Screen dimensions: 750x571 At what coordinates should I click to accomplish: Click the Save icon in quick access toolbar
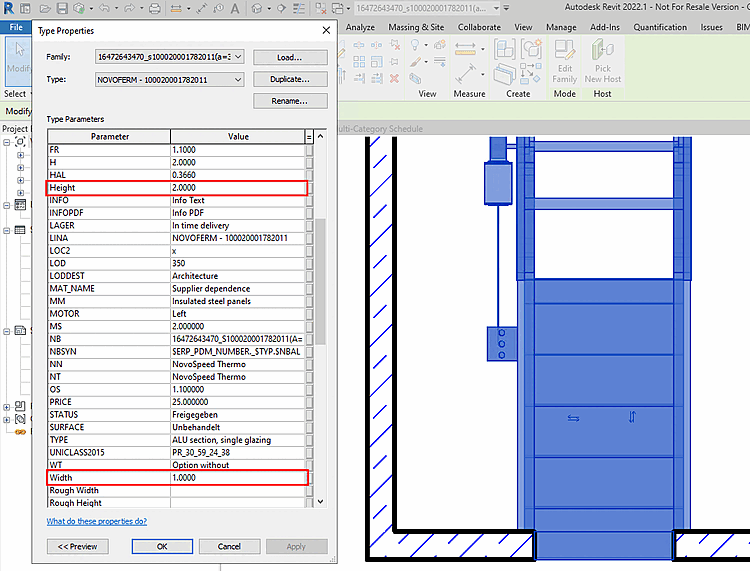pyautogui.click(x=62, y=9)
